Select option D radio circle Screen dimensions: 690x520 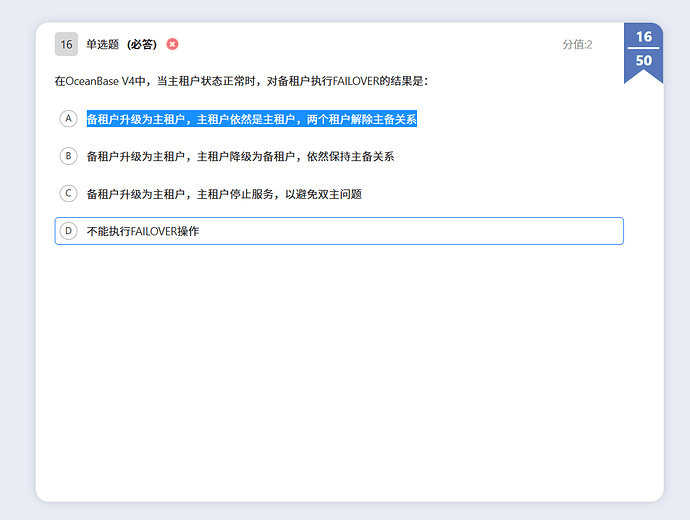pyautogui.click(x=68, y=231)
